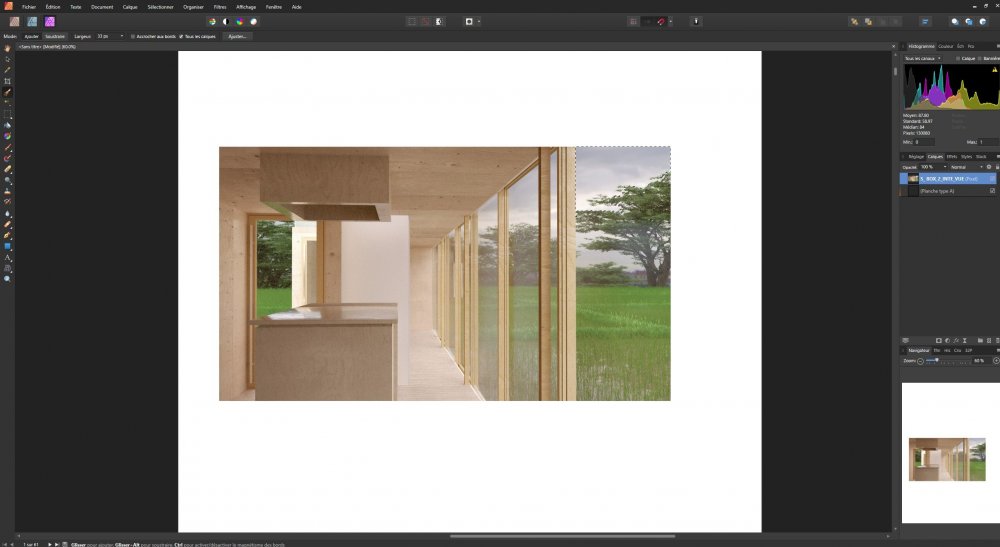Open the Normal blend mode dropdown
Image resolution: width=1000 pixels, height=547 pixels.
[x=967, y=167]
